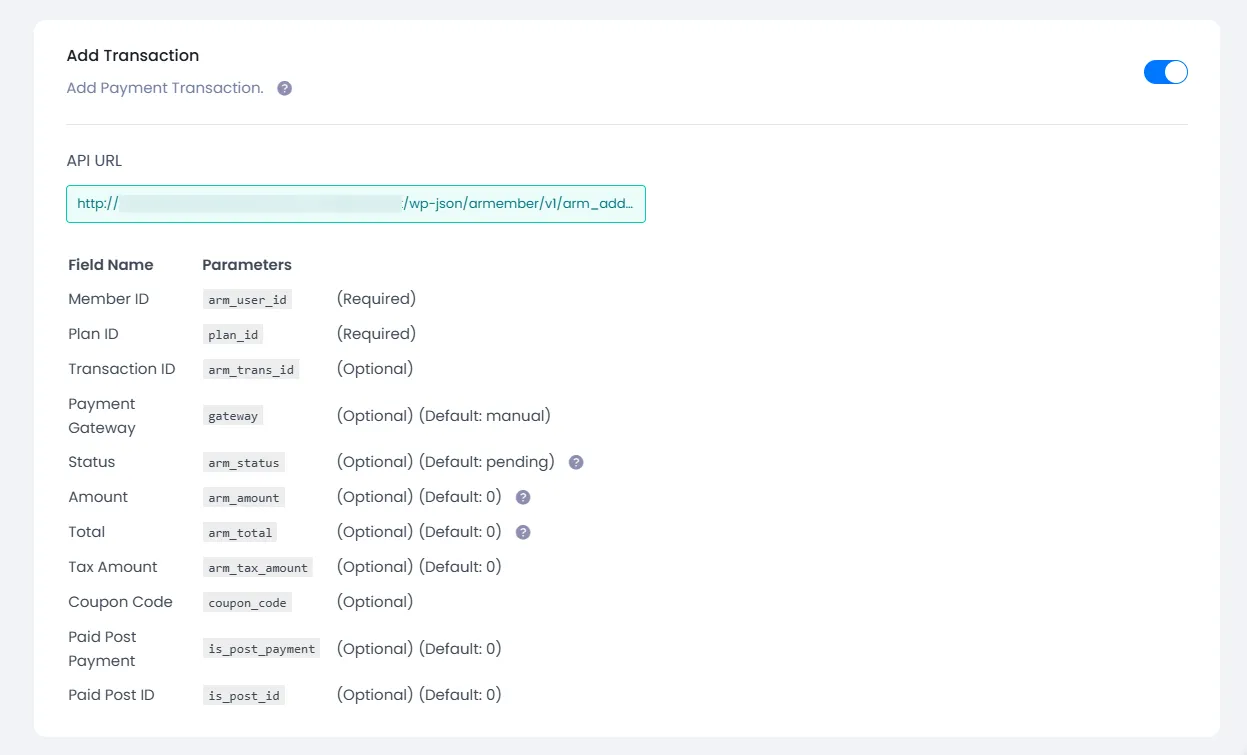The width and height of the screenshot is (1247, 755).
Task: Click the gateway parameter badge
Action: tap(232, 415)
